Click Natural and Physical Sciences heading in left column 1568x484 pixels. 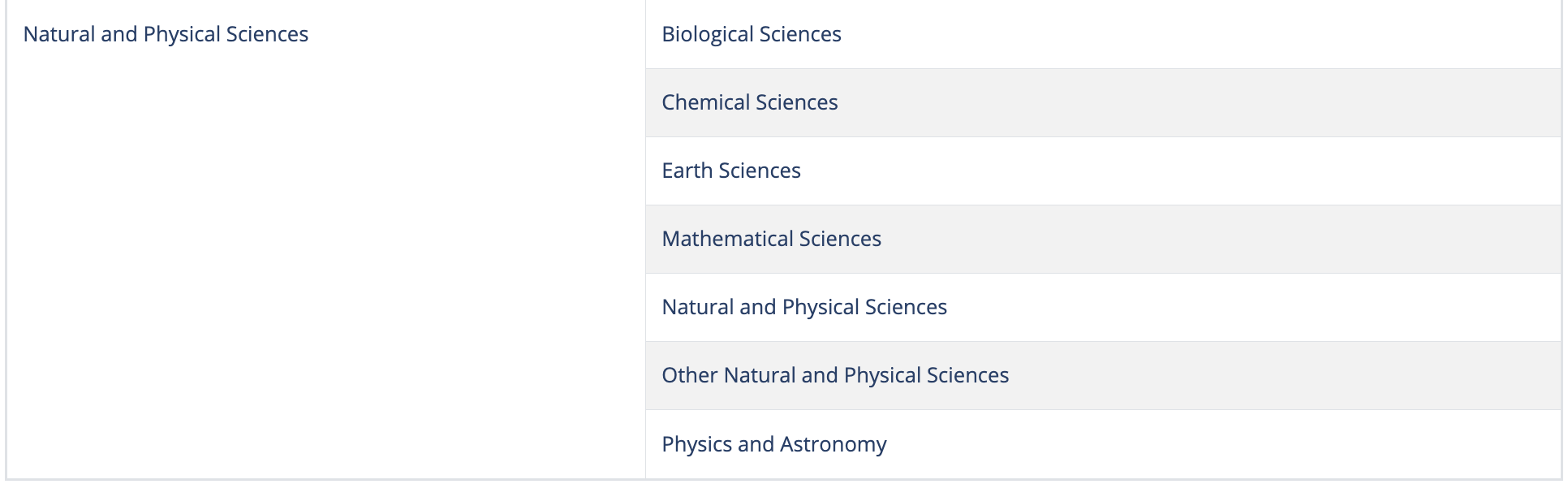pyautogui.click(x=166, y=34)
